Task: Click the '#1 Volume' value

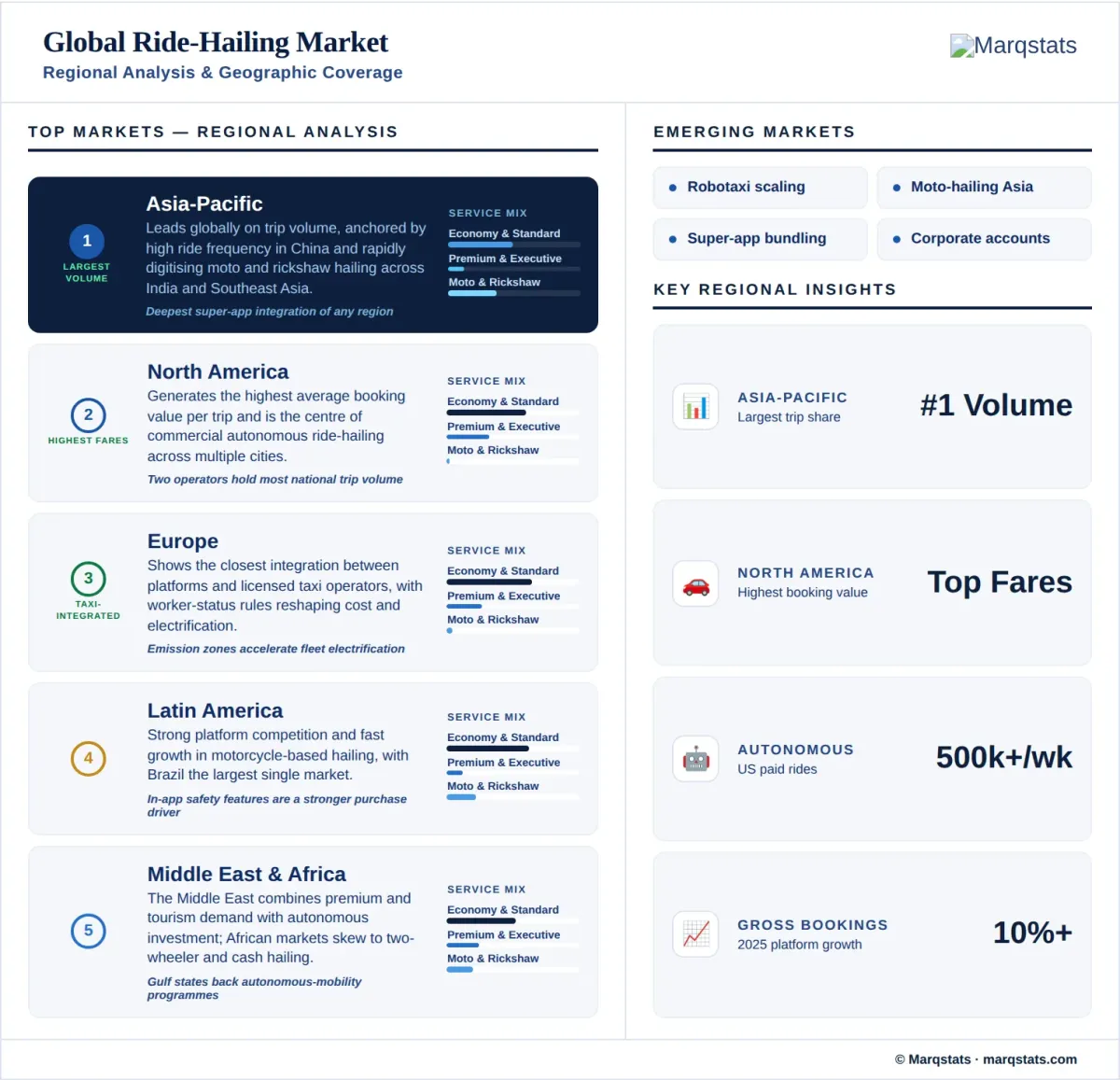Action: (x=996, y=405)
